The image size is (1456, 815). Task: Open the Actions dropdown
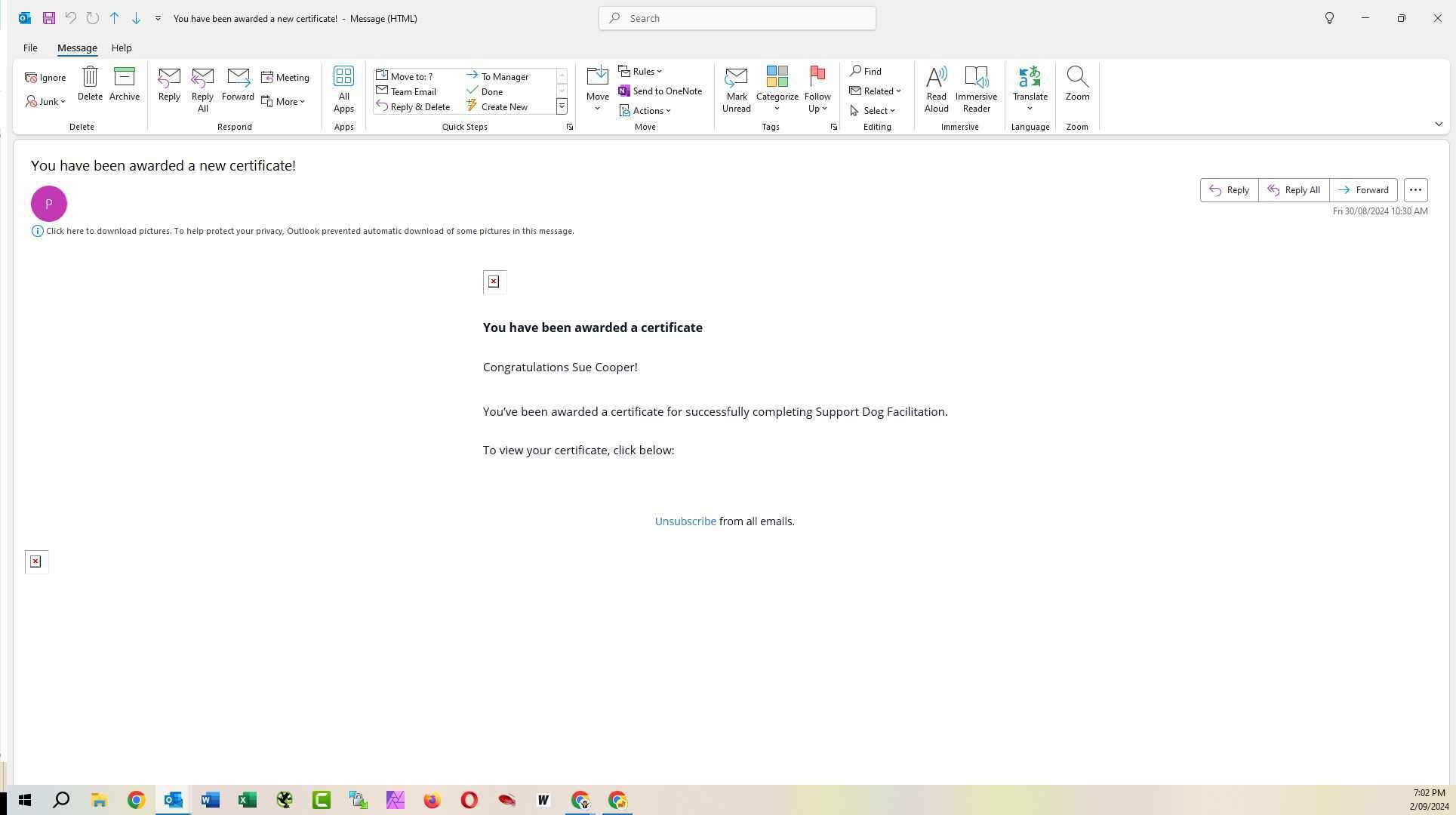point(645,110)
